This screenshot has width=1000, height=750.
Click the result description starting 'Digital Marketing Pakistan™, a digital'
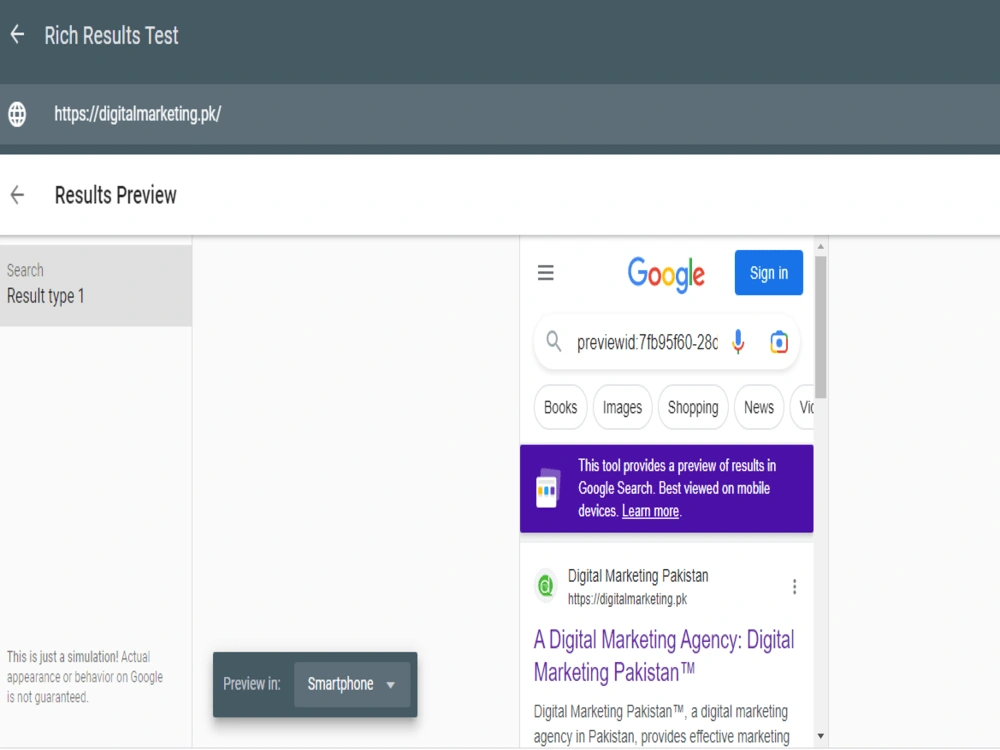(661, 724)
